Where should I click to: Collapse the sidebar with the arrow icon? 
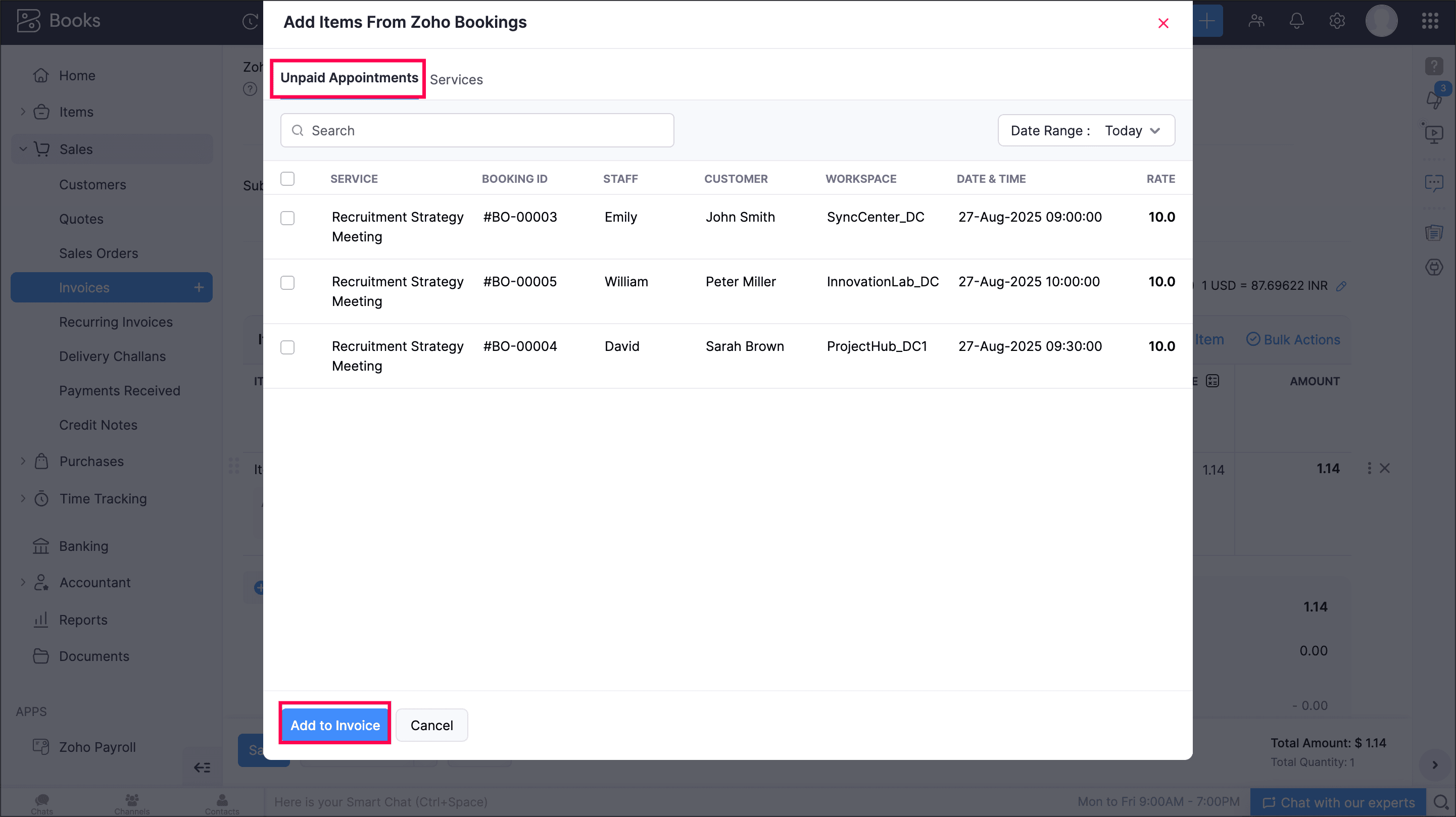point(202,768)
